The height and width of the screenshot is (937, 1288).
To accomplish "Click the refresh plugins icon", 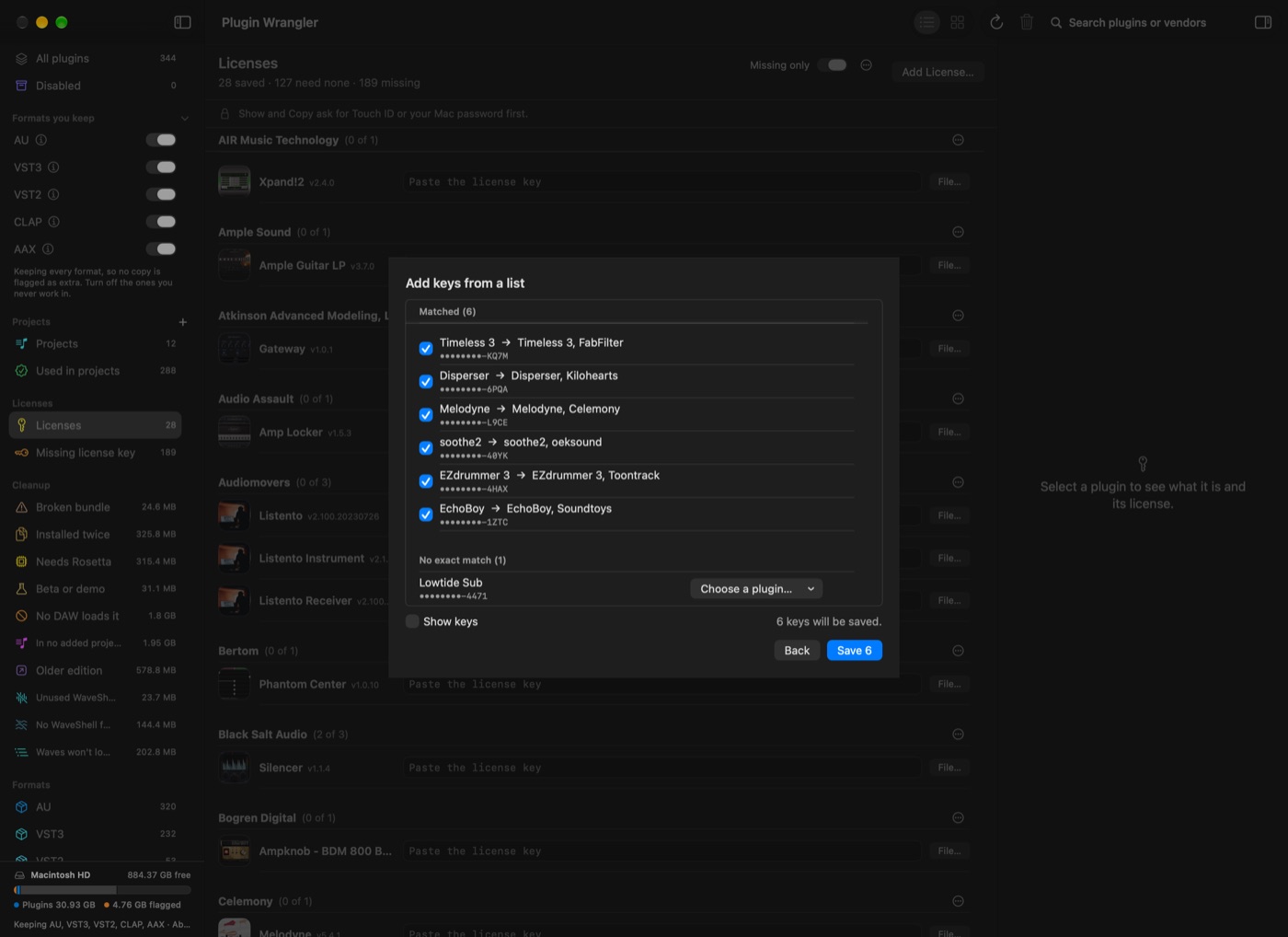I will [x=996, y=22].
